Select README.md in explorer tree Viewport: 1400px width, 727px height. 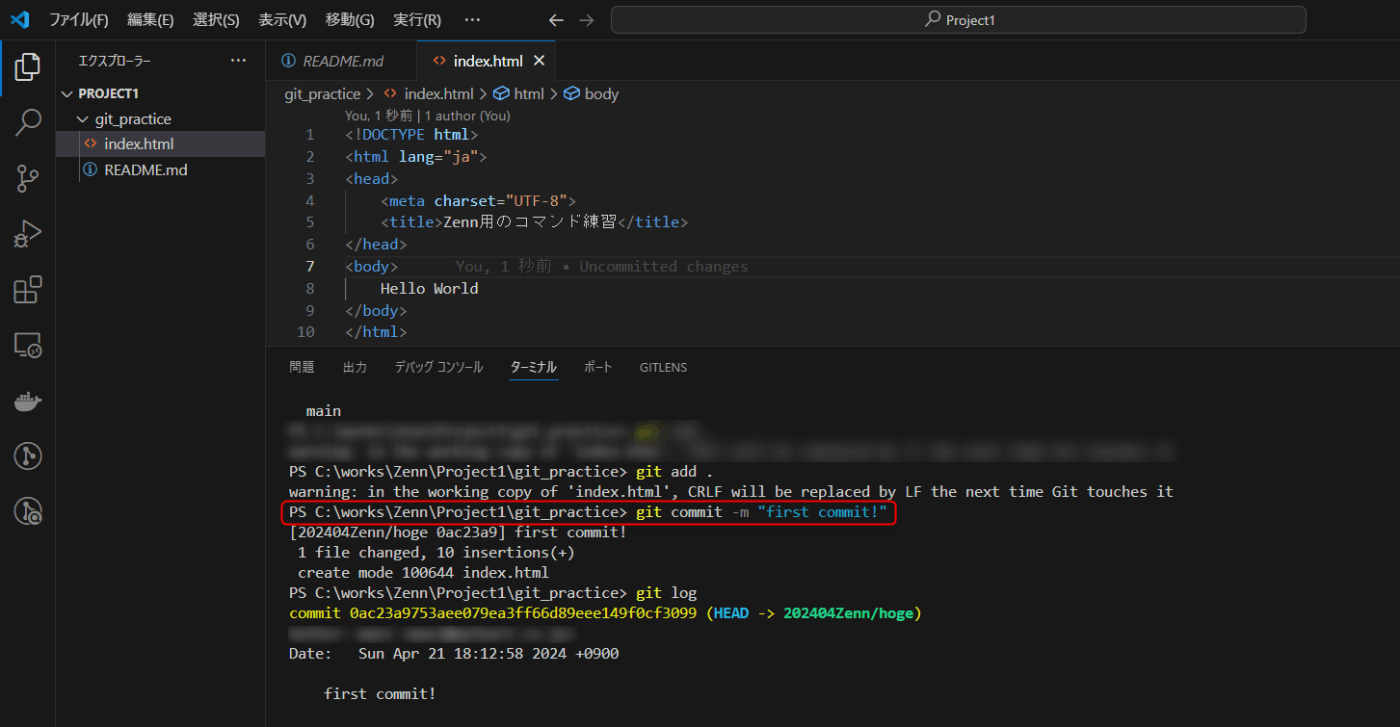pos(160,170)
